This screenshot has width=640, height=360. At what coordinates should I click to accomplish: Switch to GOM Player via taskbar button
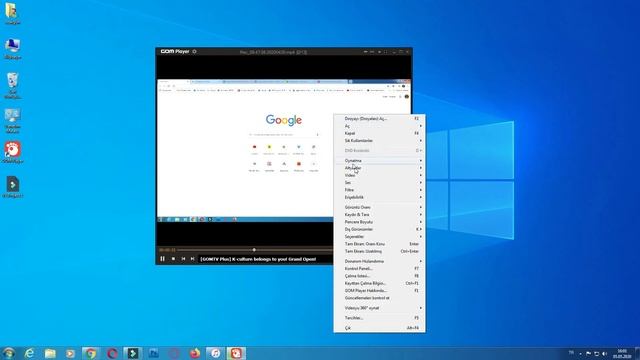(x=236, y=353)
